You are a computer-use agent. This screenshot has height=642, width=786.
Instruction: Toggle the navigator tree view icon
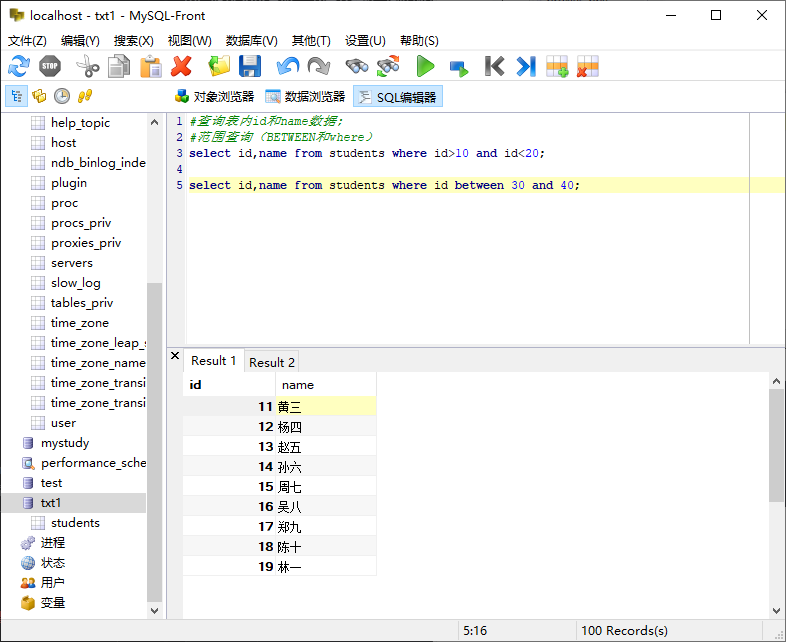(17, 96)
